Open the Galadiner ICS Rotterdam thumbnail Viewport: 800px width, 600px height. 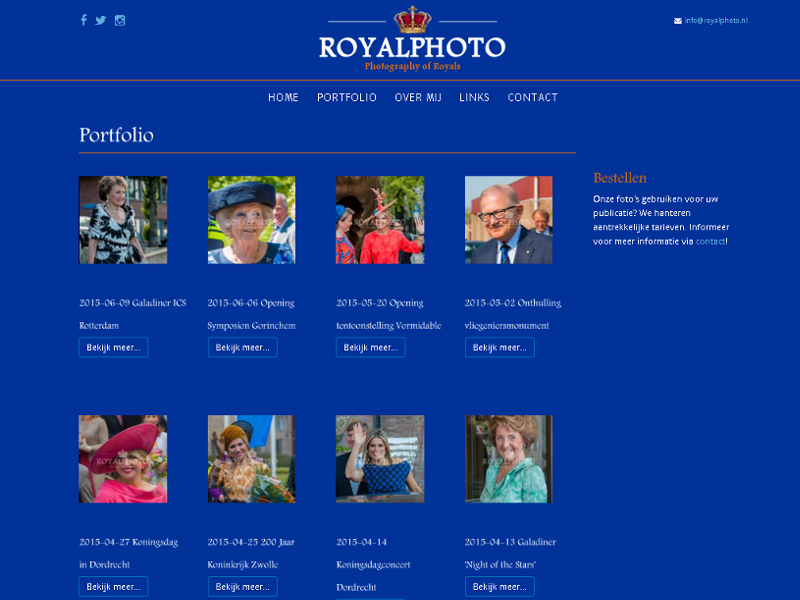point(123,220)
